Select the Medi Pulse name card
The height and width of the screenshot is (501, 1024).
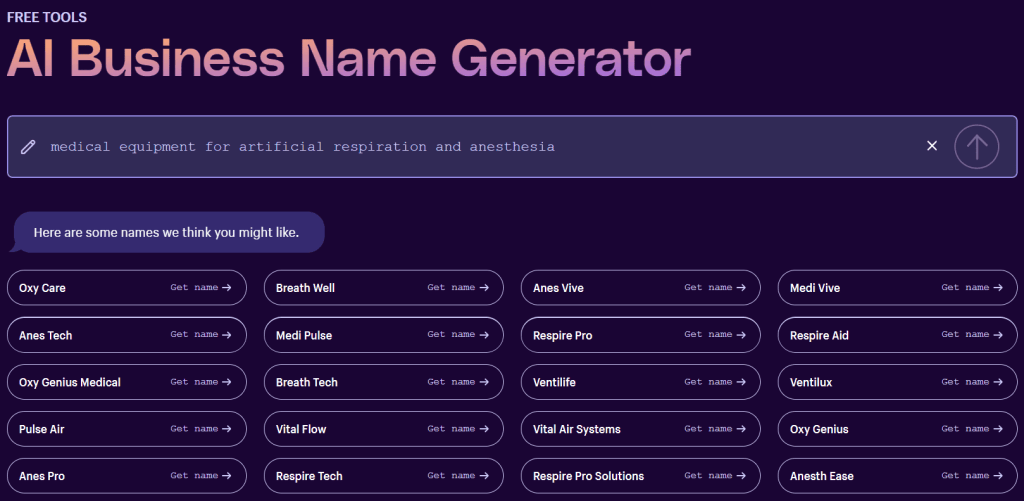coord(383,335)
